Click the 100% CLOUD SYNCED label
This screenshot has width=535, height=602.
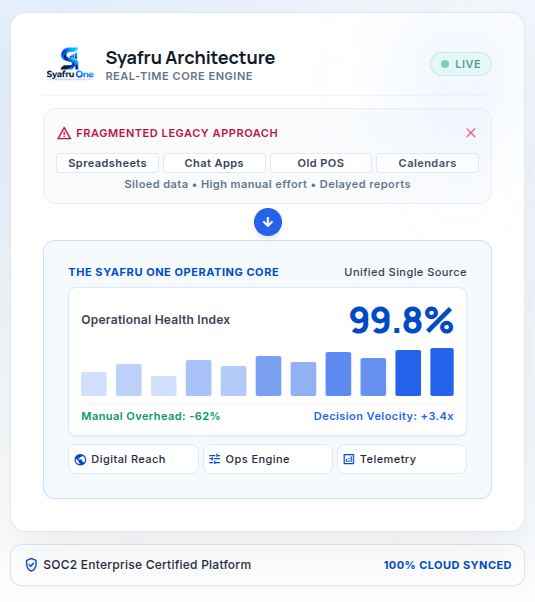click(447, 565)
